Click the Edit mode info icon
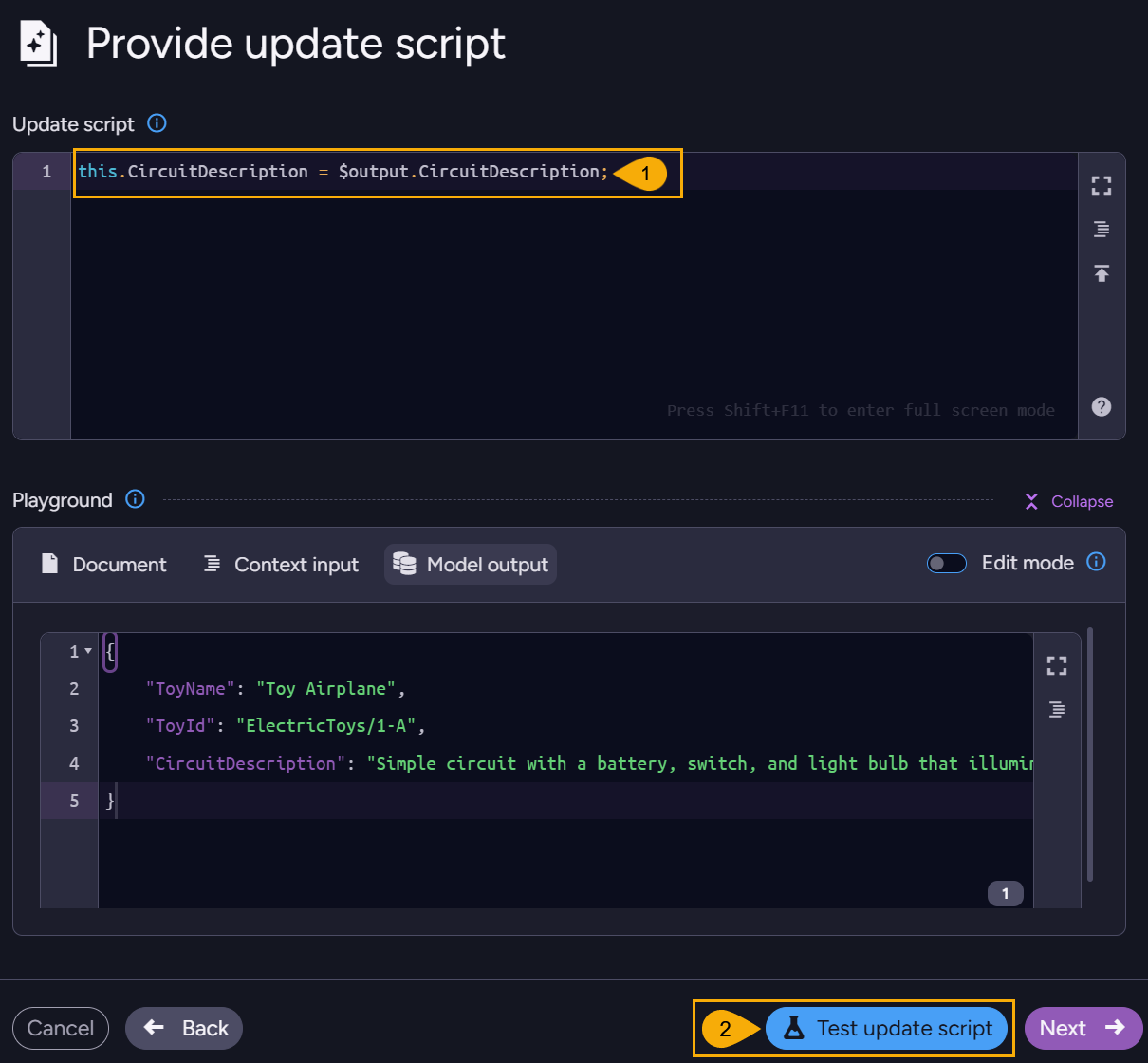 coord(1096,562)
